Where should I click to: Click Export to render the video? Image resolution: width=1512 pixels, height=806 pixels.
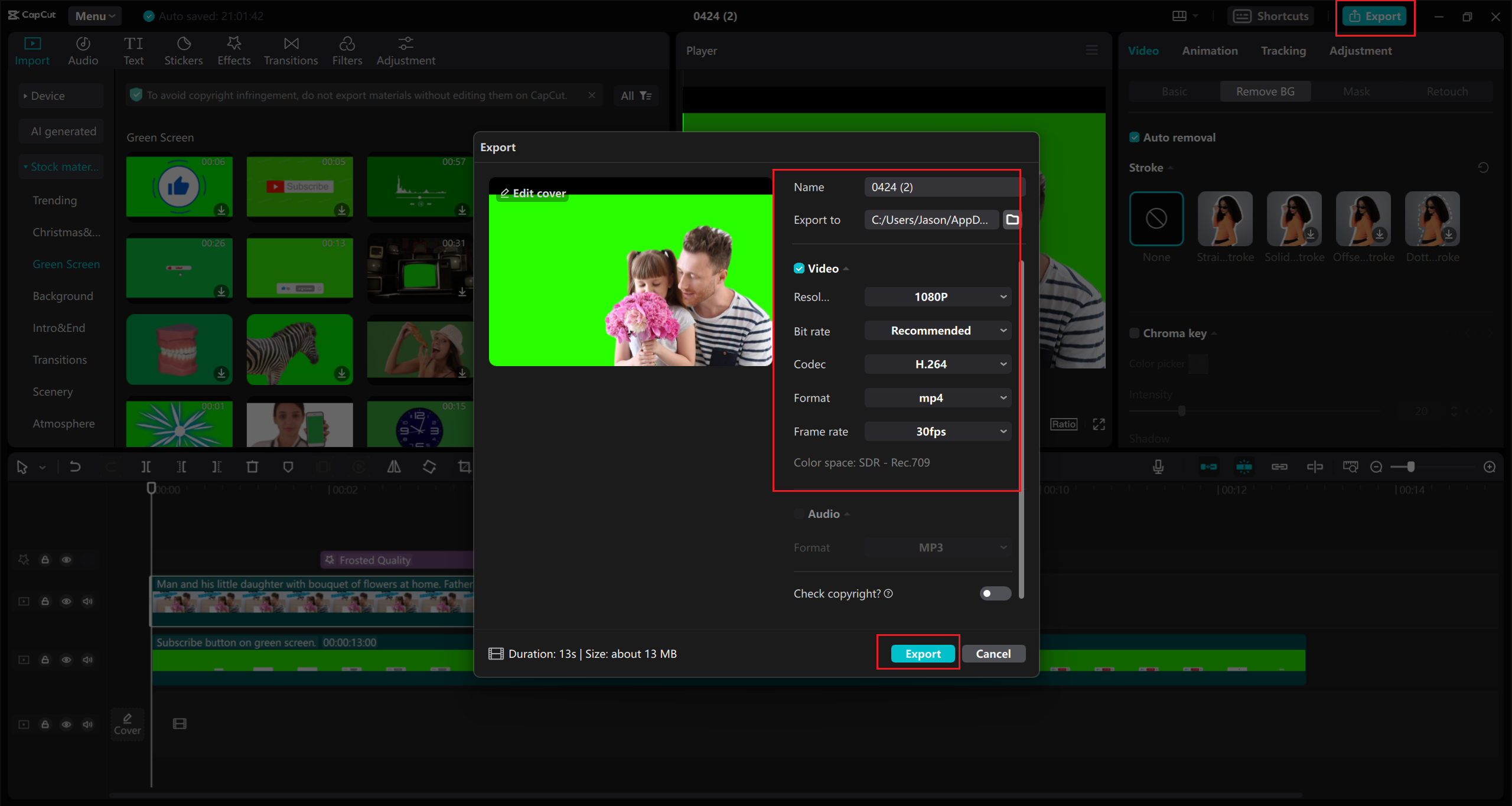(x=922, y=654)
